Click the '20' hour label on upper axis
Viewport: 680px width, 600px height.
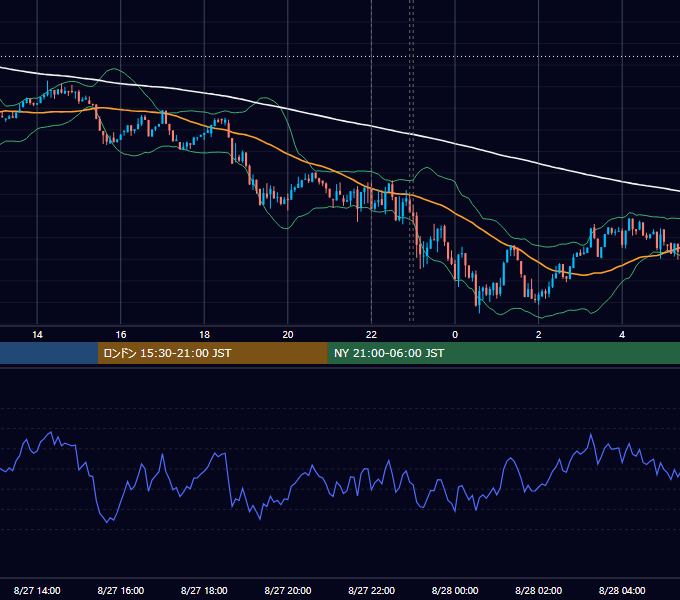(x=288, y=335)
